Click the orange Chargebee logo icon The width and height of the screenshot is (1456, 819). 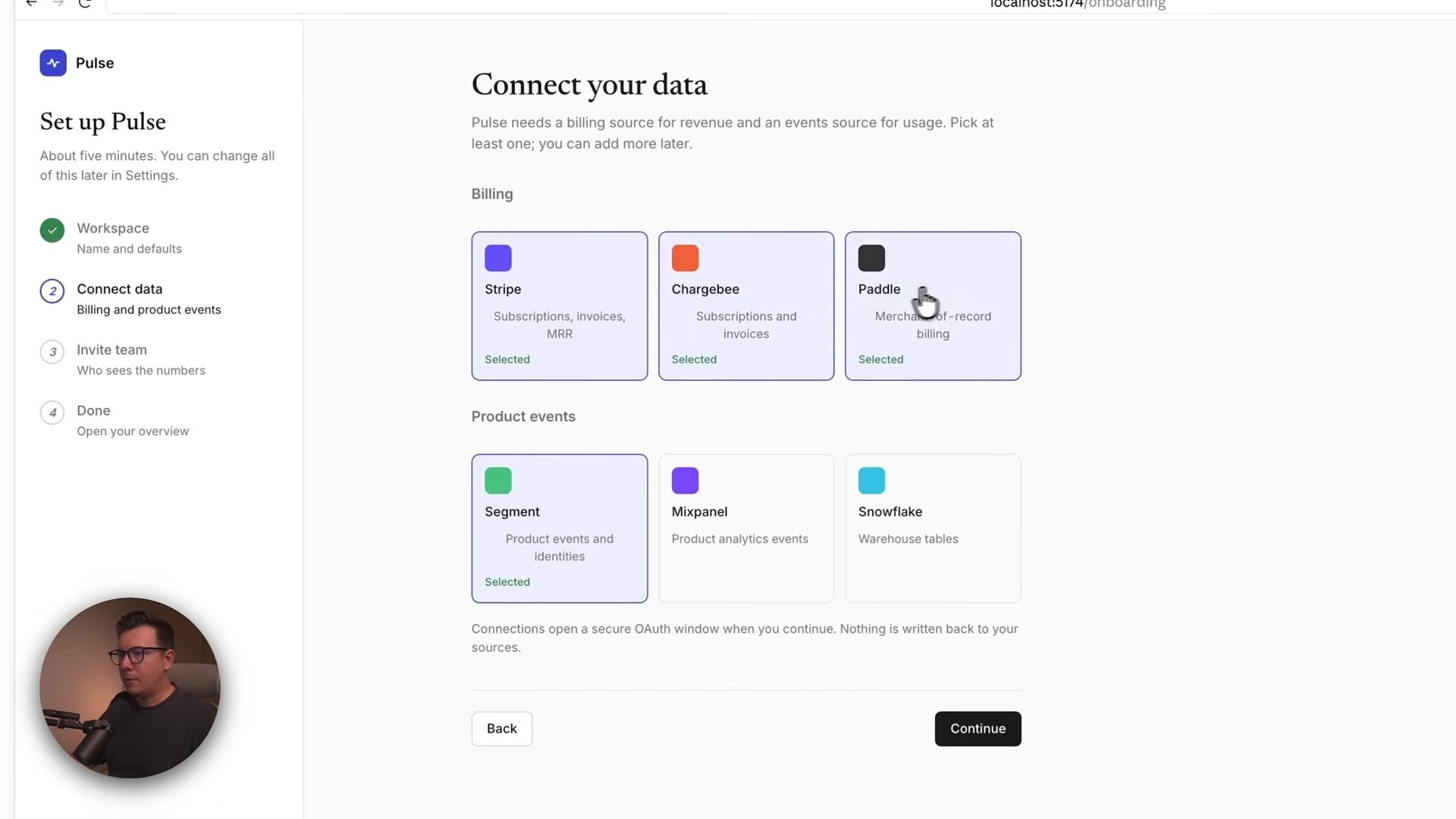coord(685,258)
